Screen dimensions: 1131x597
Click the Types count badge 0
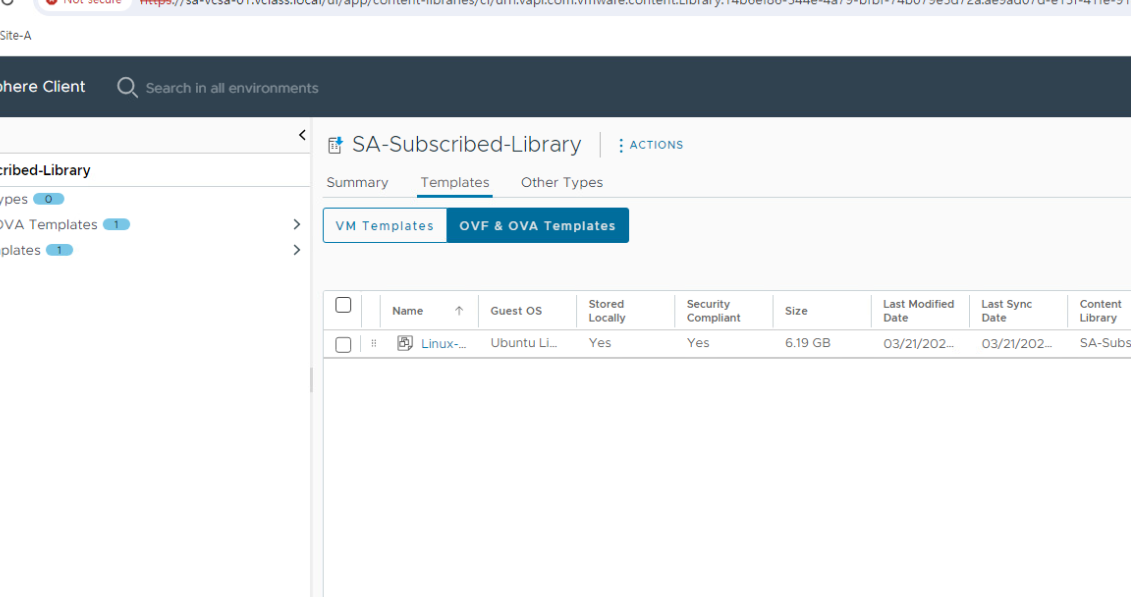48,199
